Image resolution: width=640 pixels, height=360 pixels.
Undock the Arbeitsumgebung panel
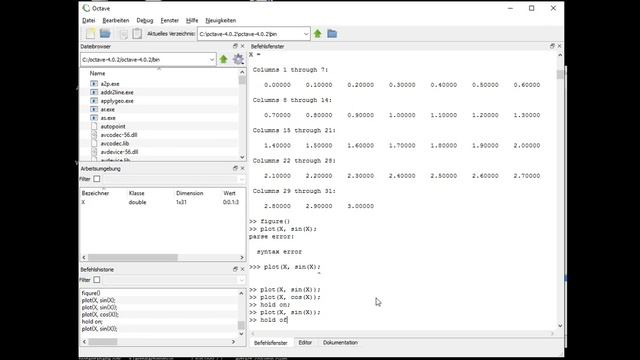[x=235, y=168]
